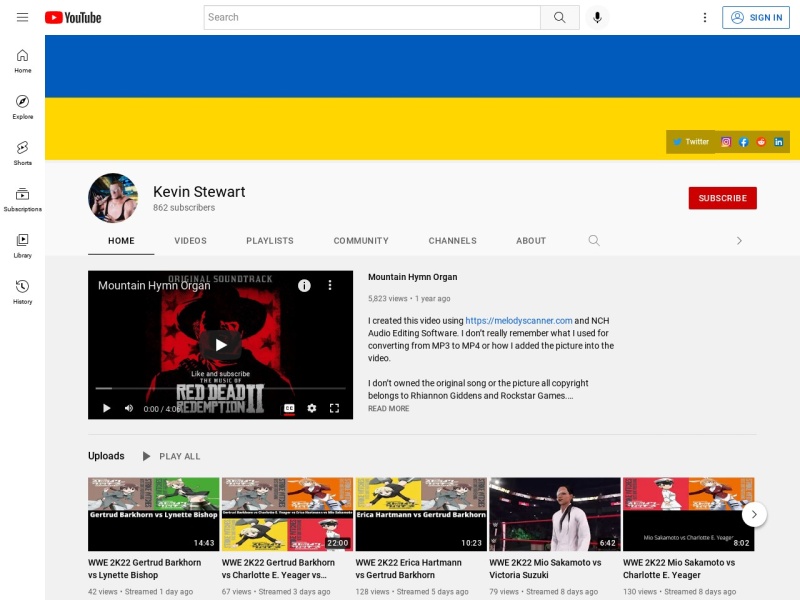Click Kevin Stewart's channel avatar
Screen dimensions: 800x600
(113, 198)
